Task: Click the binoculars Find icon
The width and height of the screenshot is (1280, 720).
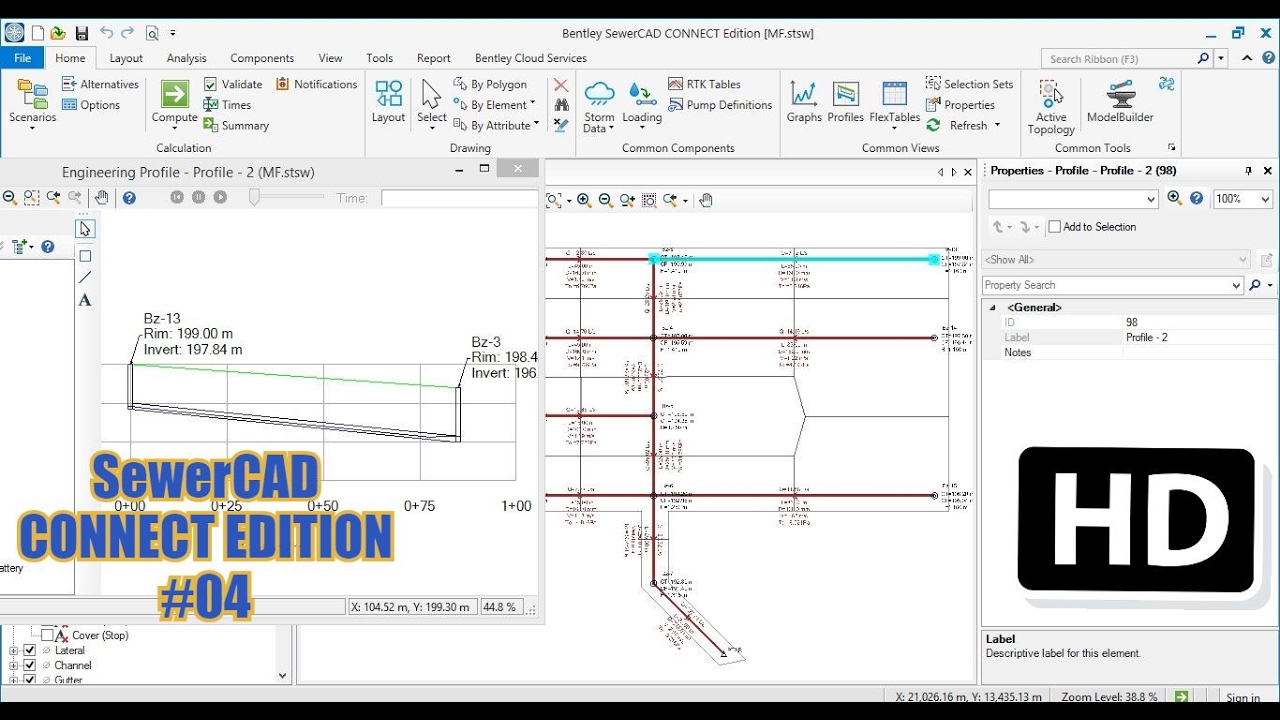Action: click(561, 105)
